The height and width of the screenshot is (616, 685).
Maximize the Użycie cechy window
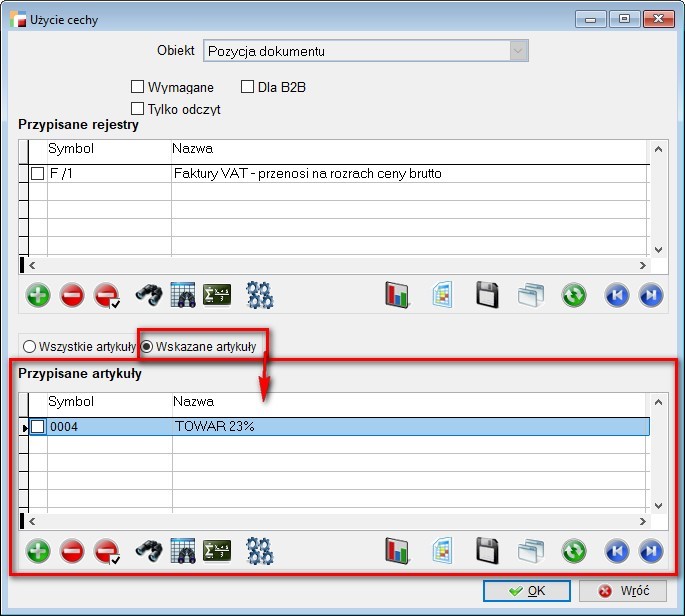tap(625, 19)
